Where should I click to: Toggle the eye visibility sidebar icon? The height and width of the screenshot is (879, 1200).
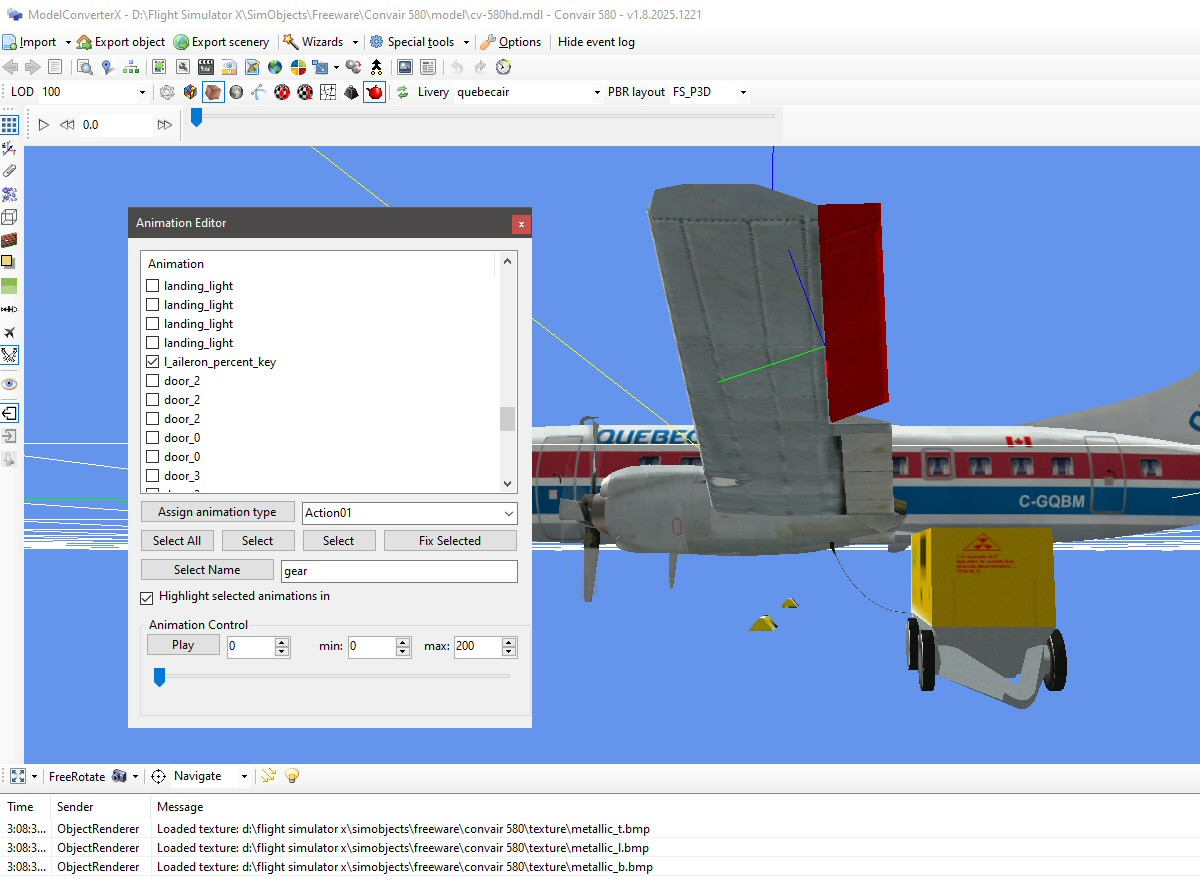coord(9,384)
